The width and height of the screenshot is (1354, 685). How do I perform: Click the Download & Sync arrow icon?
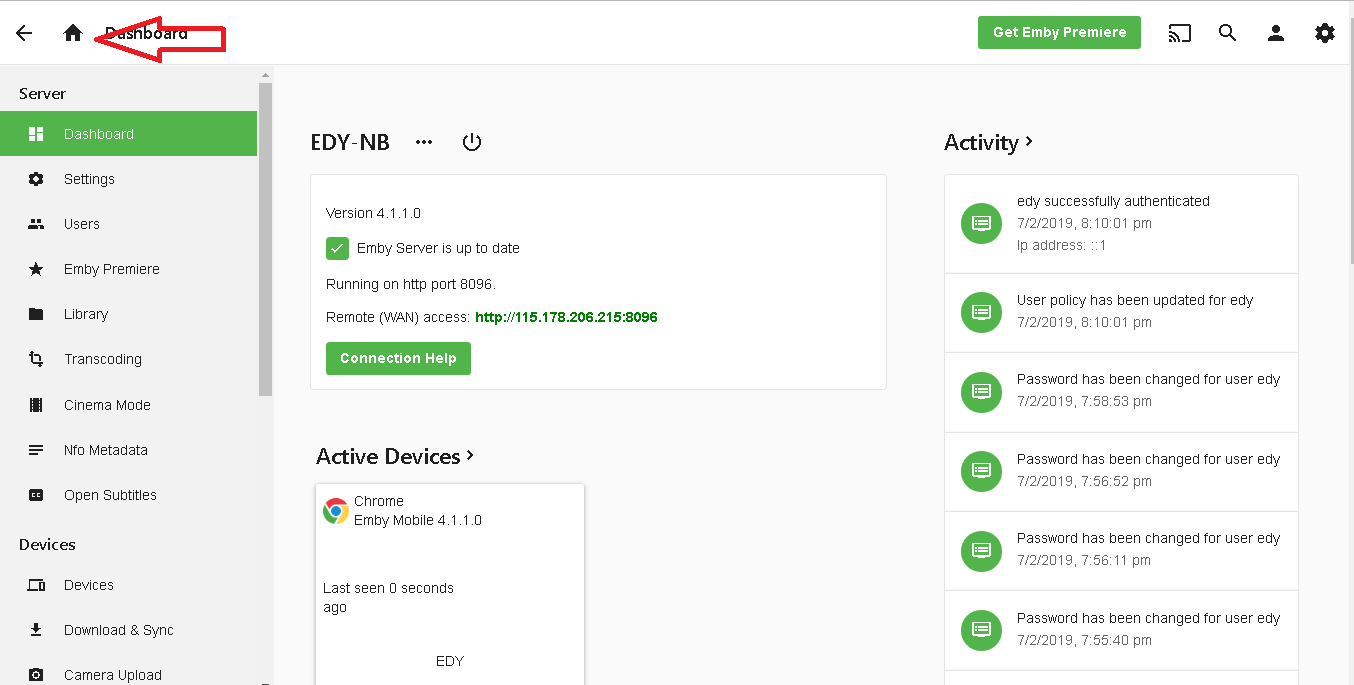click(36, 630)
